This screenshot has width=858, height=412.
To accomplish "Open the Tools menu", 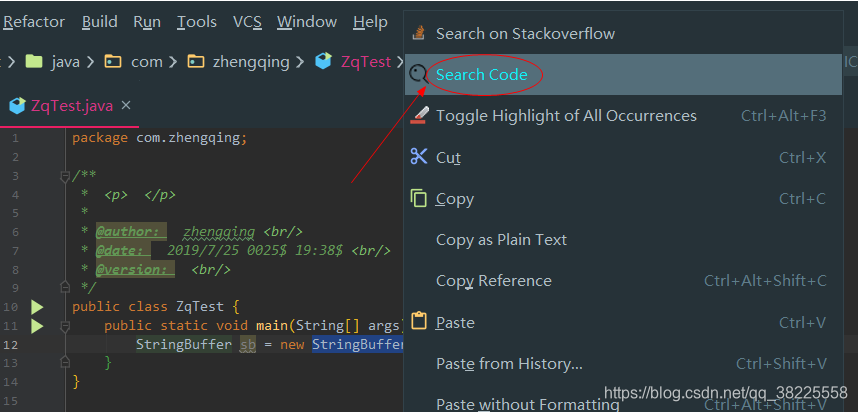I will pos(197,22).
